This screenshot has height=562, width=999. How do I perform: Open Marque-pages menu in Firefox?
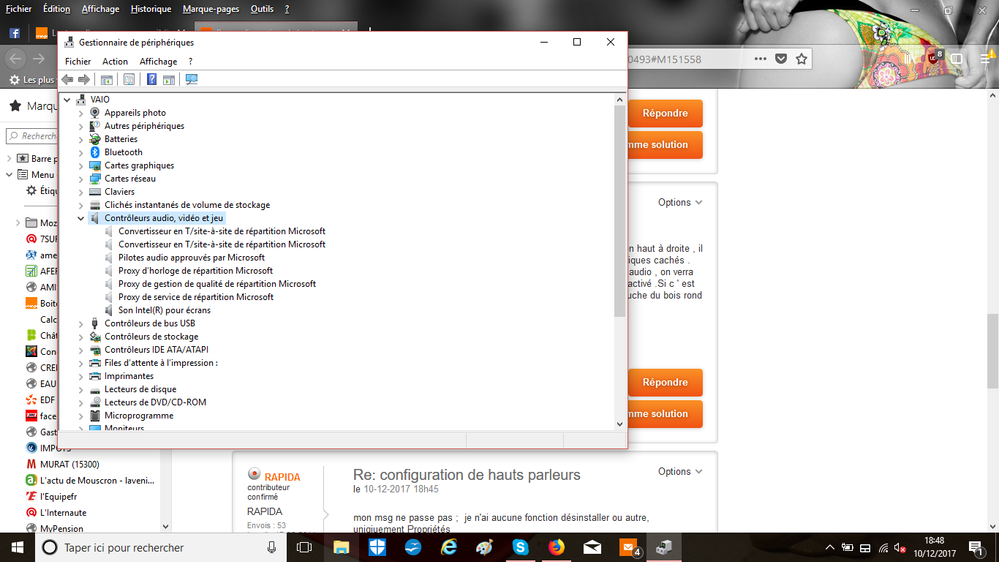pyautogui.click(x=211, y=9)
